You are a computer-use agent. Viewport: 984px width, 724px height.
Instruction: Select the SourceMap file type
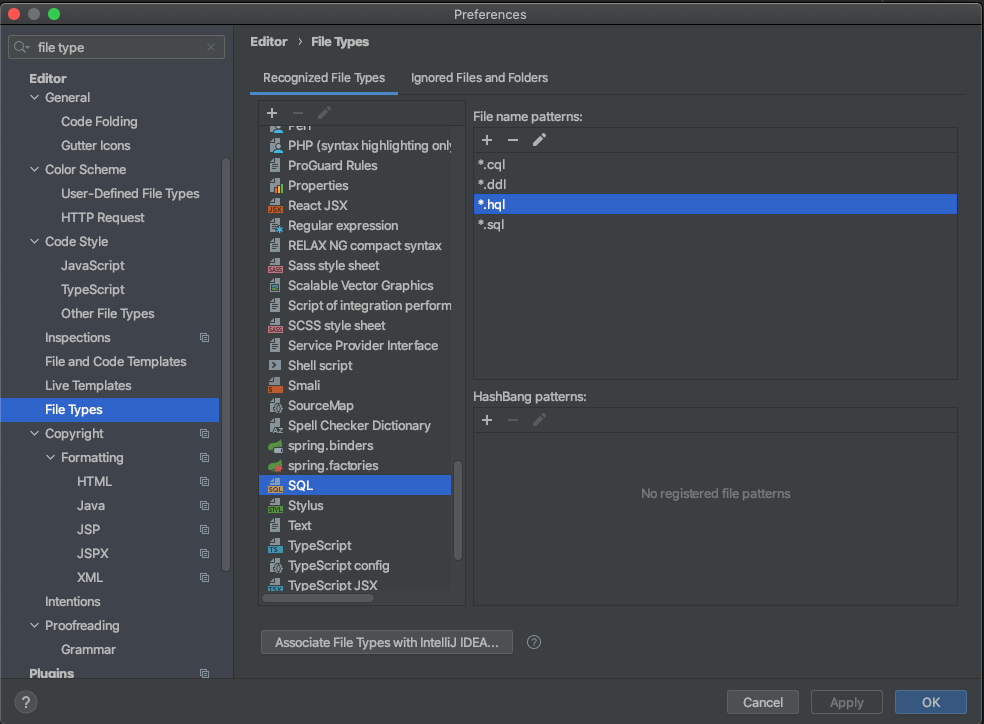[x=355, y=405]
